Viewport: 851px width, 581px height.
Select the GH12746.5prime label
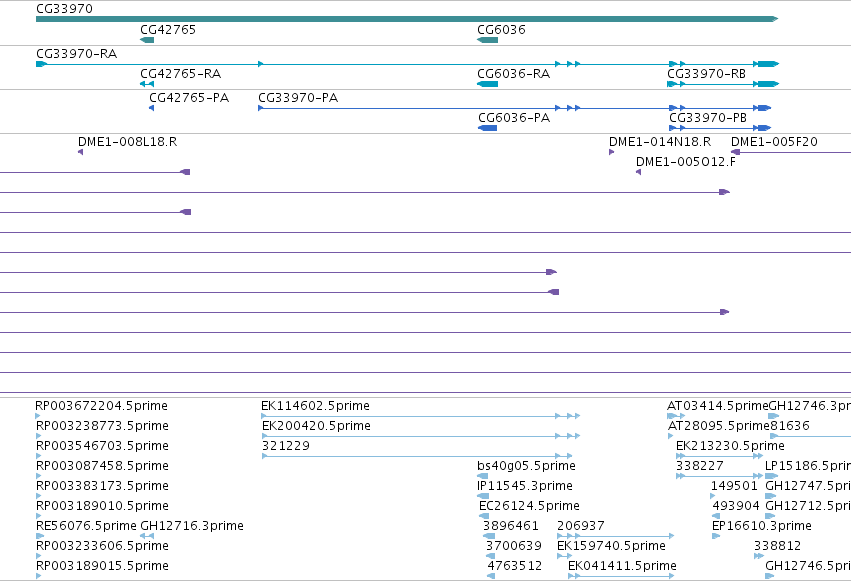pyautogui.click(x=808, y=566)
